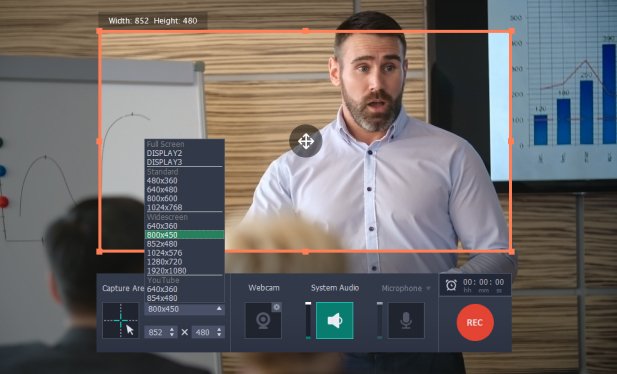Mute the System Audio speaker button
Viewport: 617px width, 374px height.
(334, 320)
